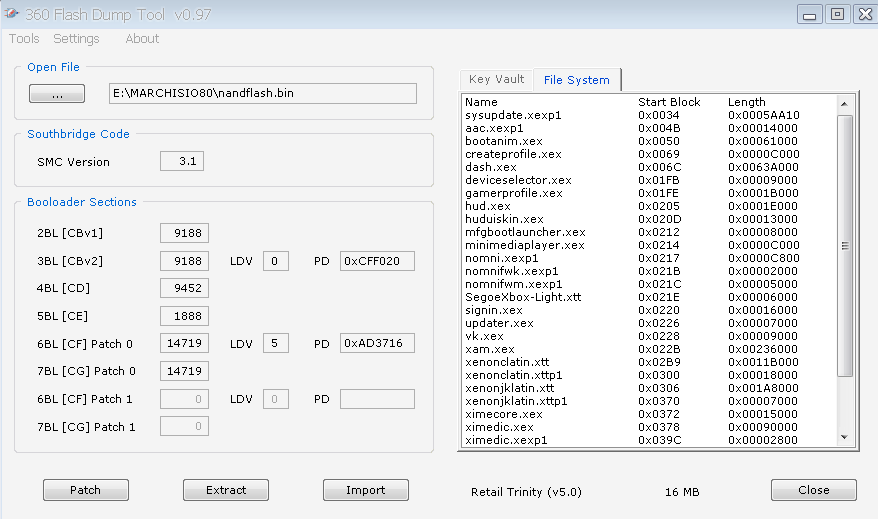The image size is (878, 519).
Task: Switch to the Key Vault tab
Action: click(496, 80)
